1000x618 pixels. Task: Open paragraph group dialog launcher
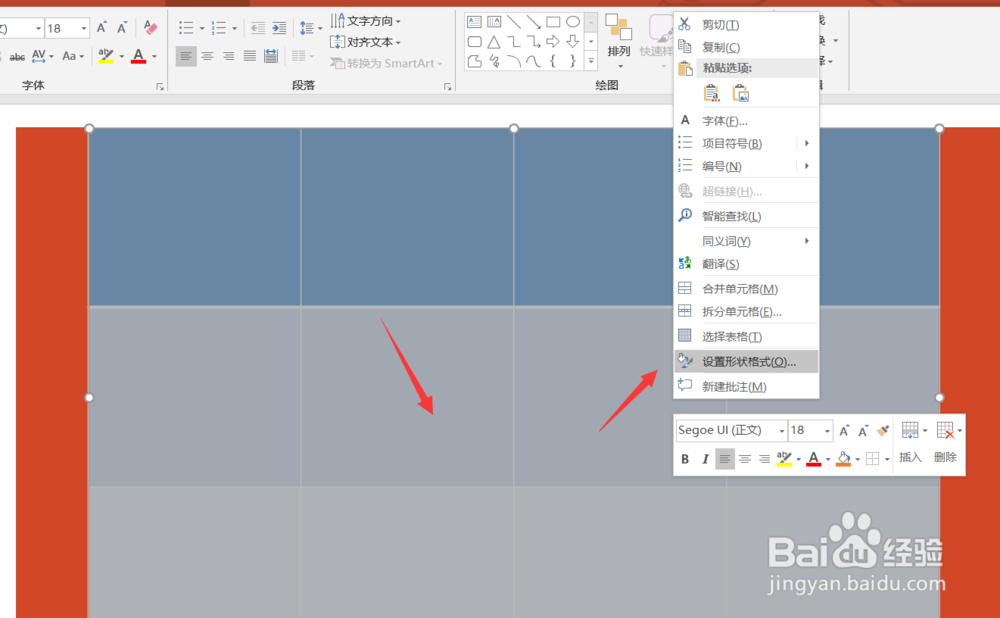point(448,87)
